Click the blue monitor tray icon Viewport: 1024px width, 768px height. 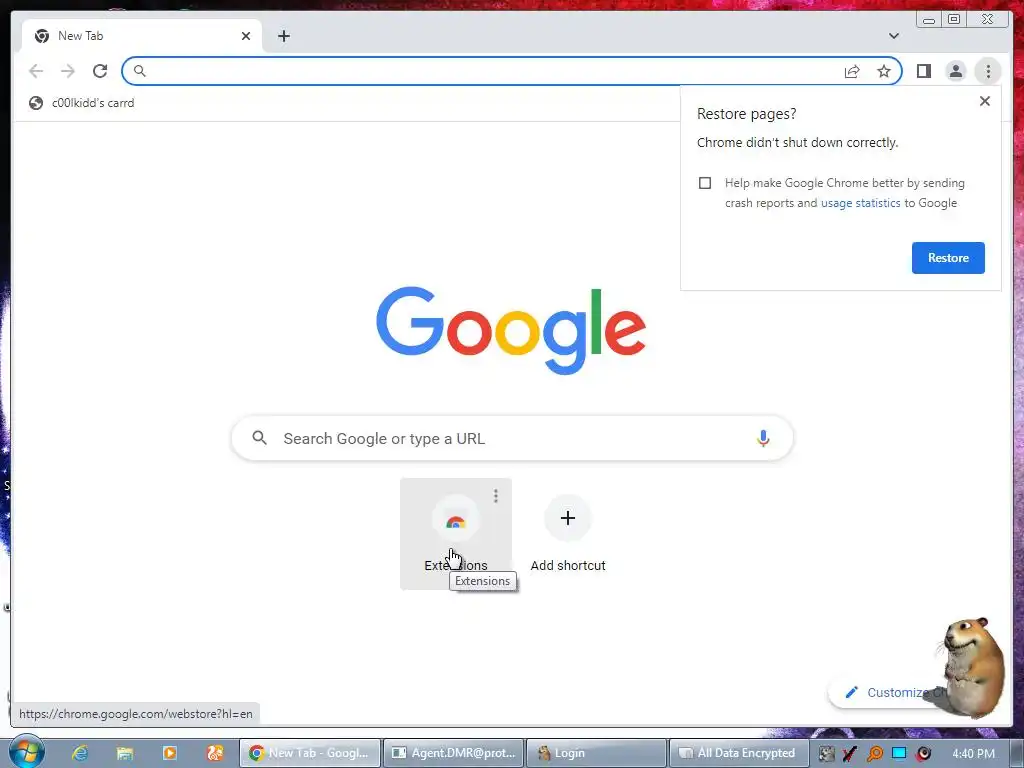tap(899, 753)
